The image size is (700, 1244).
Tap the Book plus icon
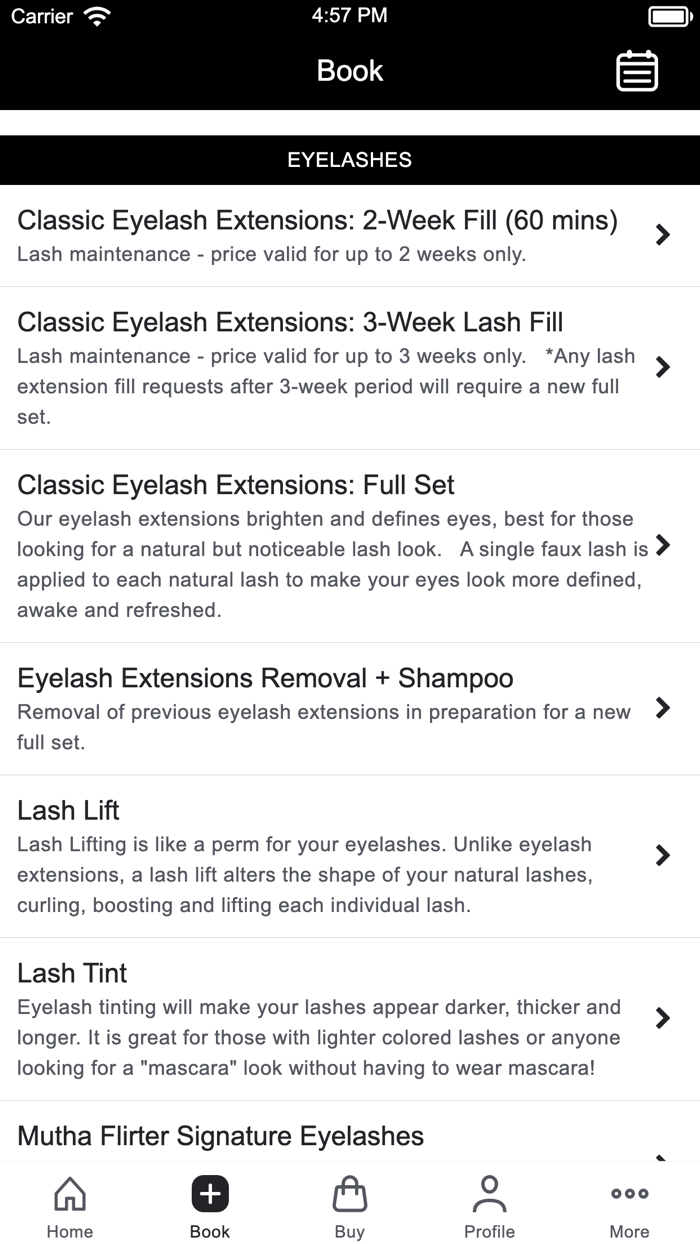click(210, 1194)
